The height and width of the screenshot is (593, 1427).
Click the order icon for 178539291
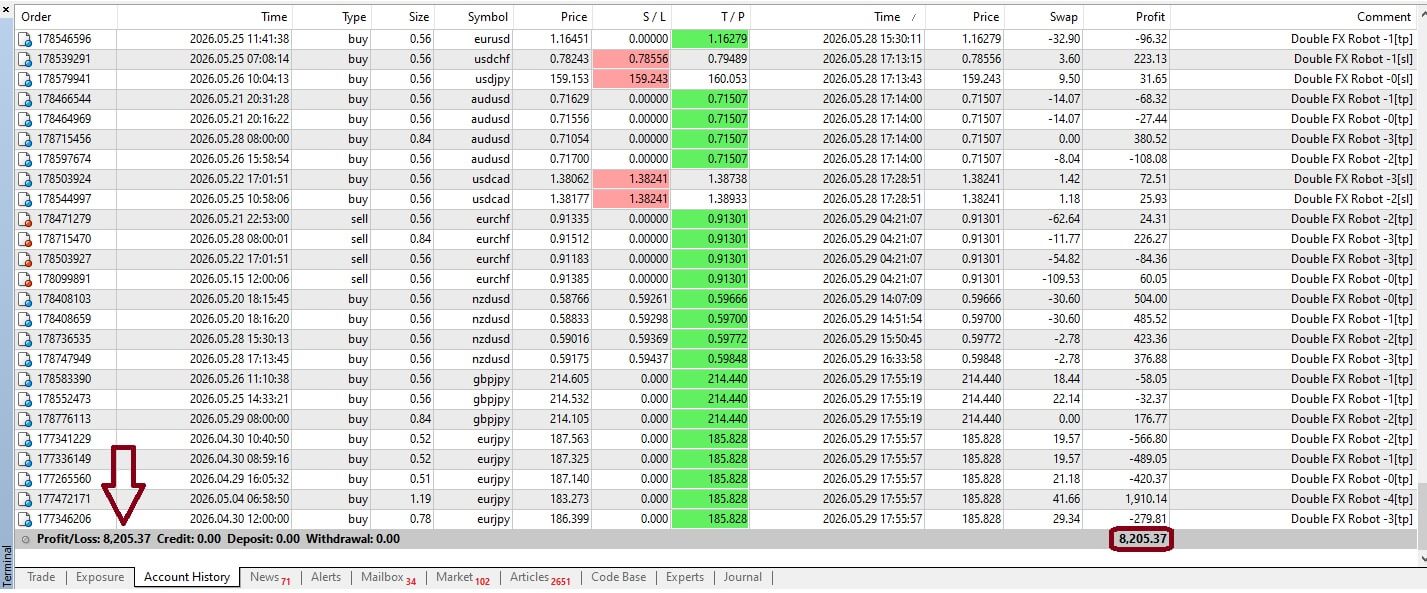pos(26,59)
